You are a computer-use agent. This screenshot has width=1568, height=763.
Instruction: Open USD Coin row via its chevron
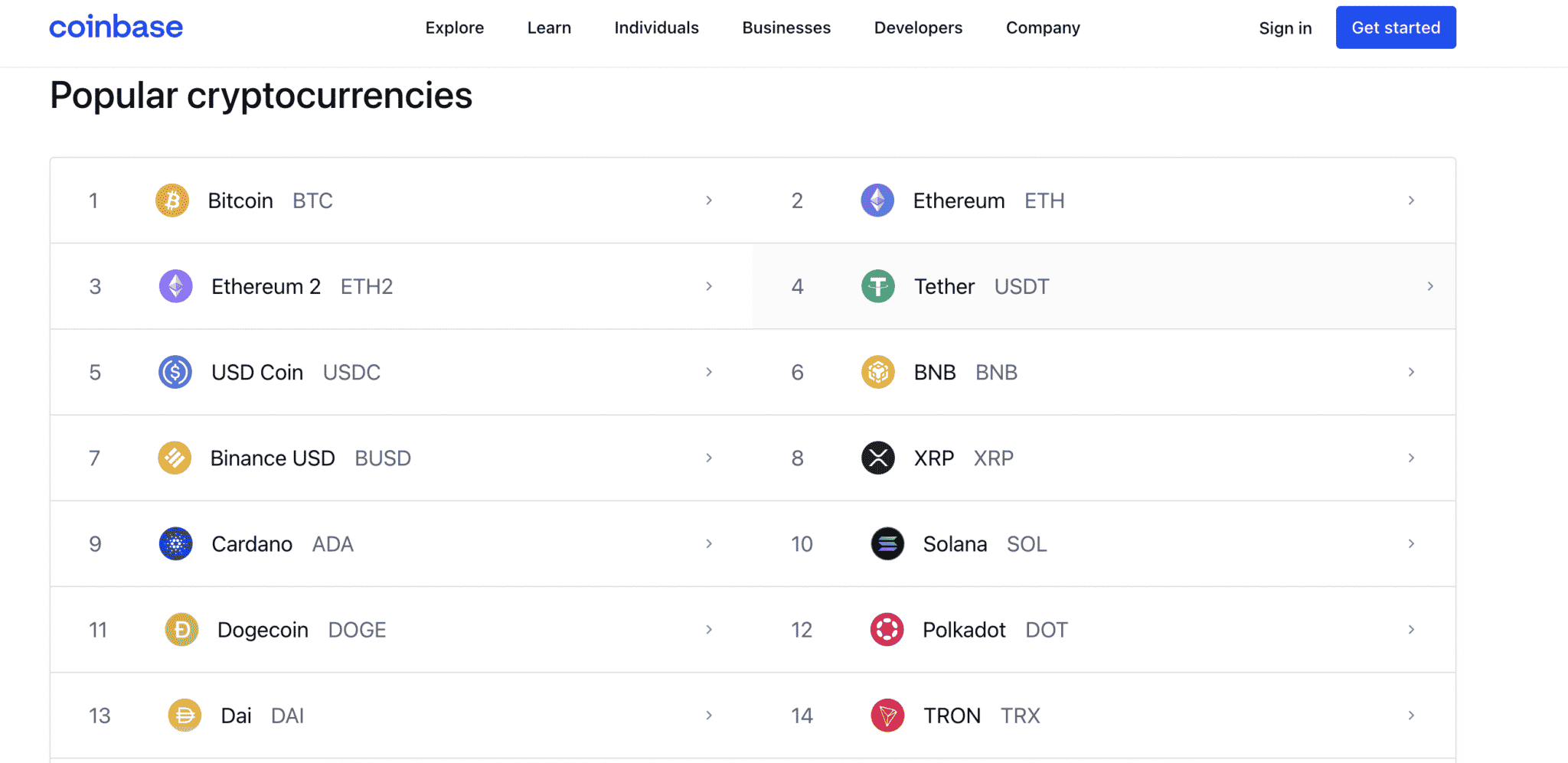click(x=709, y=372)
